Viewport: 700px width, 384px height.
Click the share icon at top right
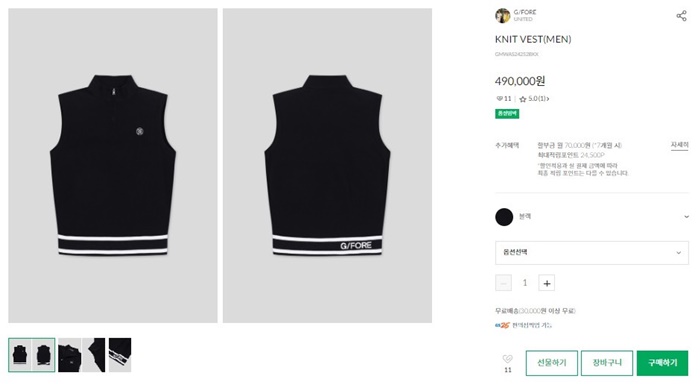pos(681,16)
